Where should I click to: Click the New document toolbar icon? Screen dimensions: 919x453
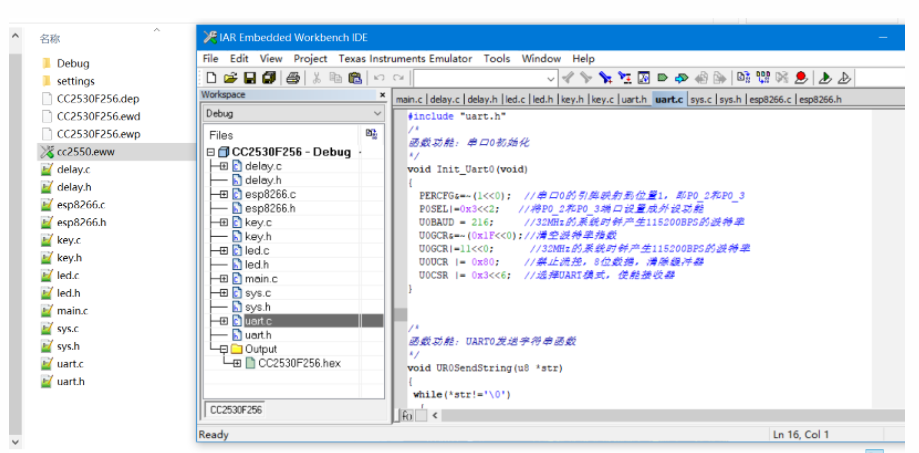(x=212, y=77)
